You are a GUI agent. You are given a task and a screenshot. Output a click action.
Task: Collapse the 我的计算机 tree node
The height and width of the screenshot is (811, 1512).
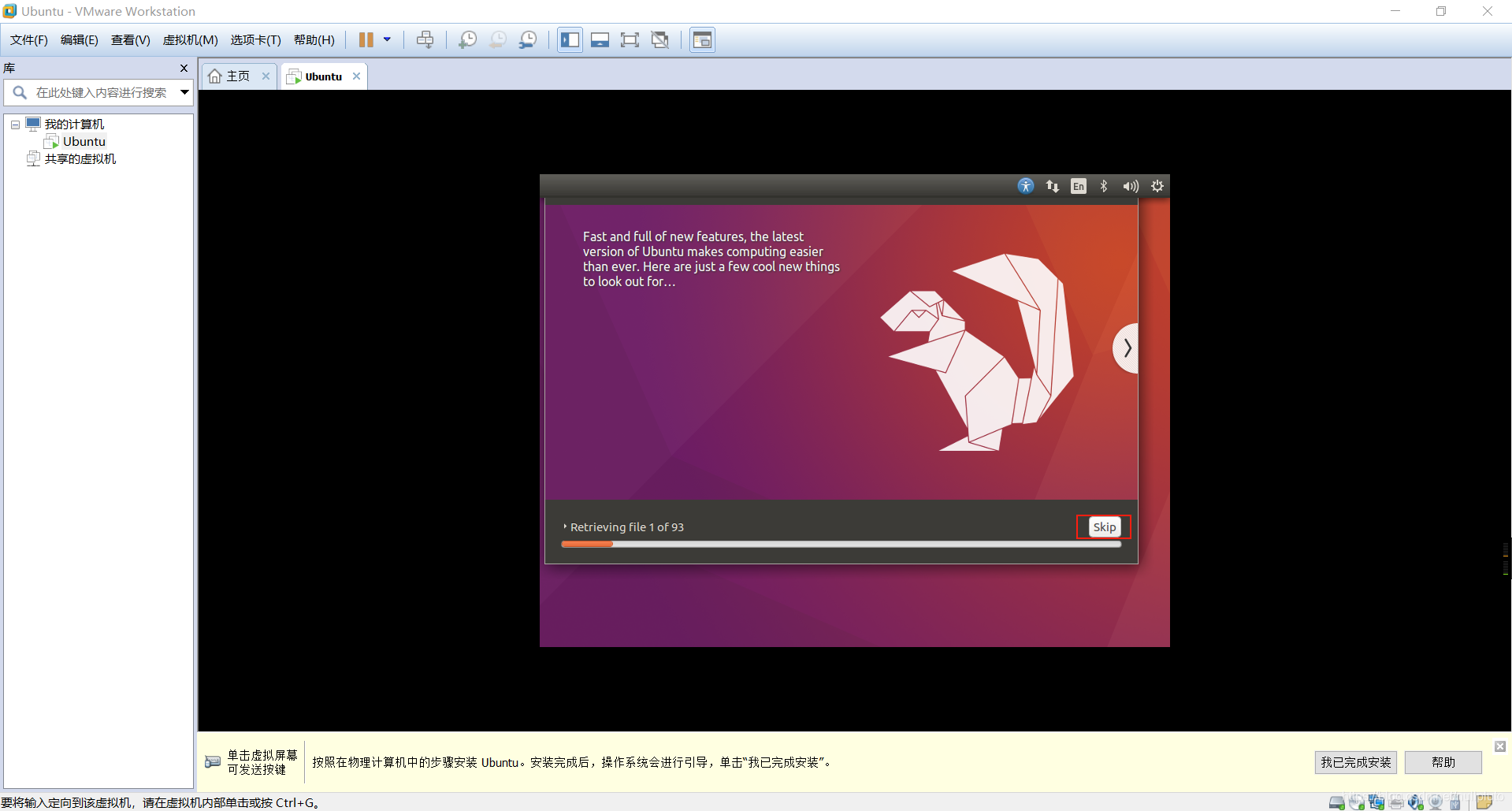(x=15, y=125)
